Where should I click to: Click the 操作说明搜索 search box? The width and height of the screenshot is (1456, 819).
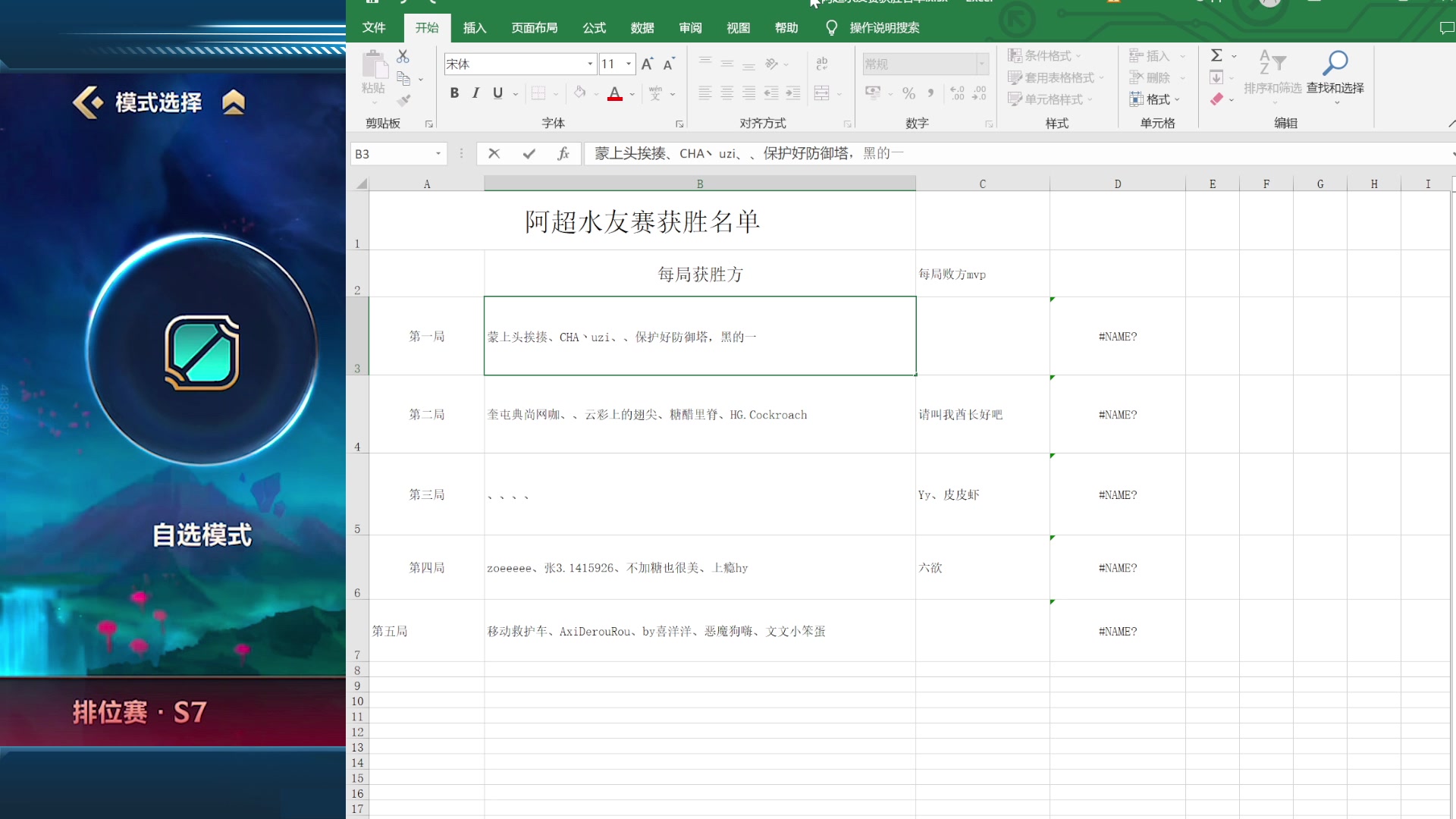[882, 27]
